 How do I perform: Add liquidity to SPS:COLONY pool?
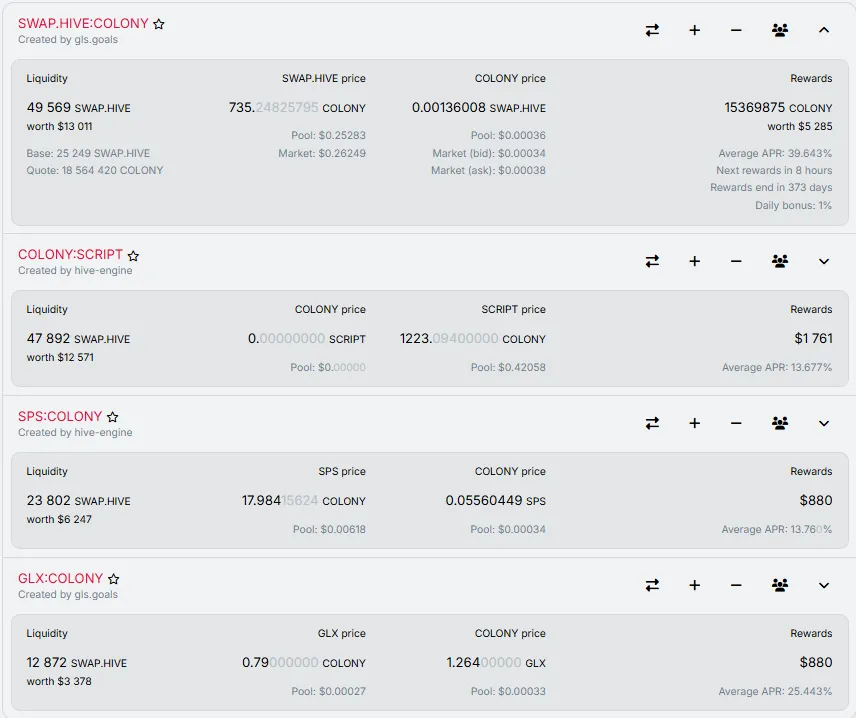click(x=694, y=423)
